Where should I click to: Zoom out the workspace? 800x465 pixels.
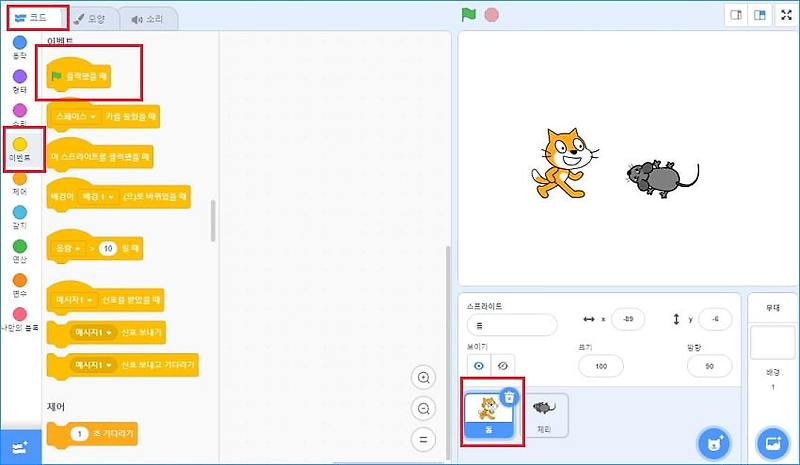point(423,408)
